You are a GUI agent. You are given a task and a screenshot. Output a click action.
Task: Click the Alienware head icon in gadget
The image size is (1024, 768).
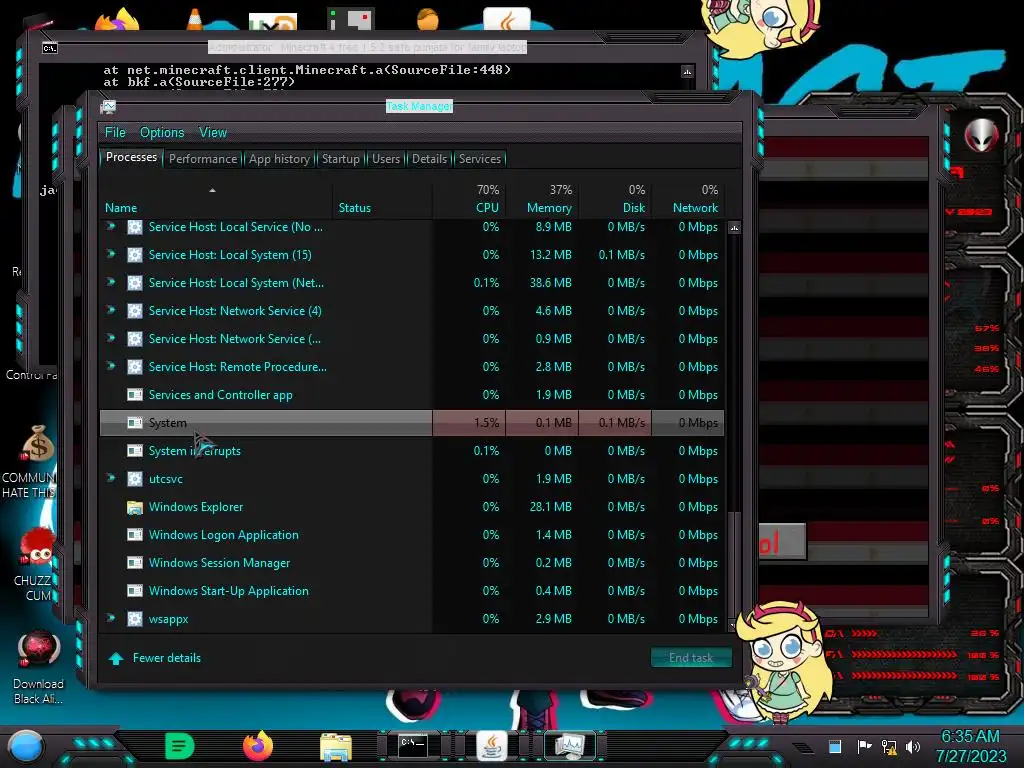pos(982,135)
